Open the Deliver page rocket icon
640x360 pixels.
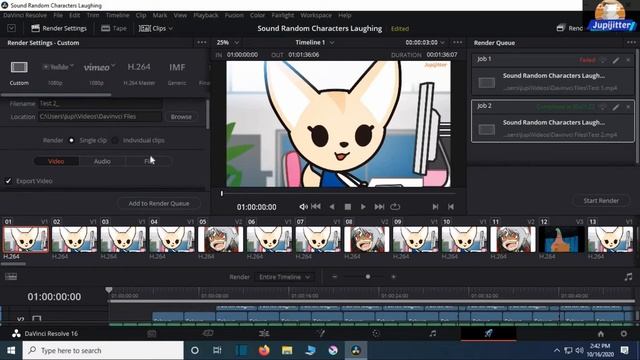(x=488, y=333)
